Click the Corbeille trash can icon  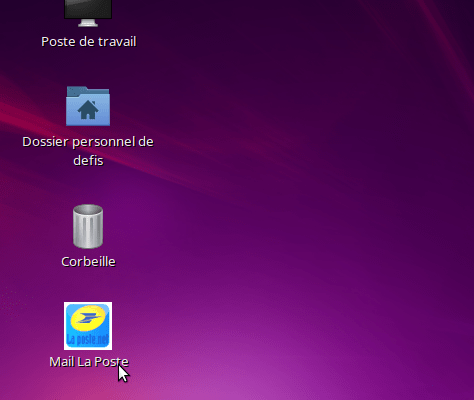click(88, 226)
